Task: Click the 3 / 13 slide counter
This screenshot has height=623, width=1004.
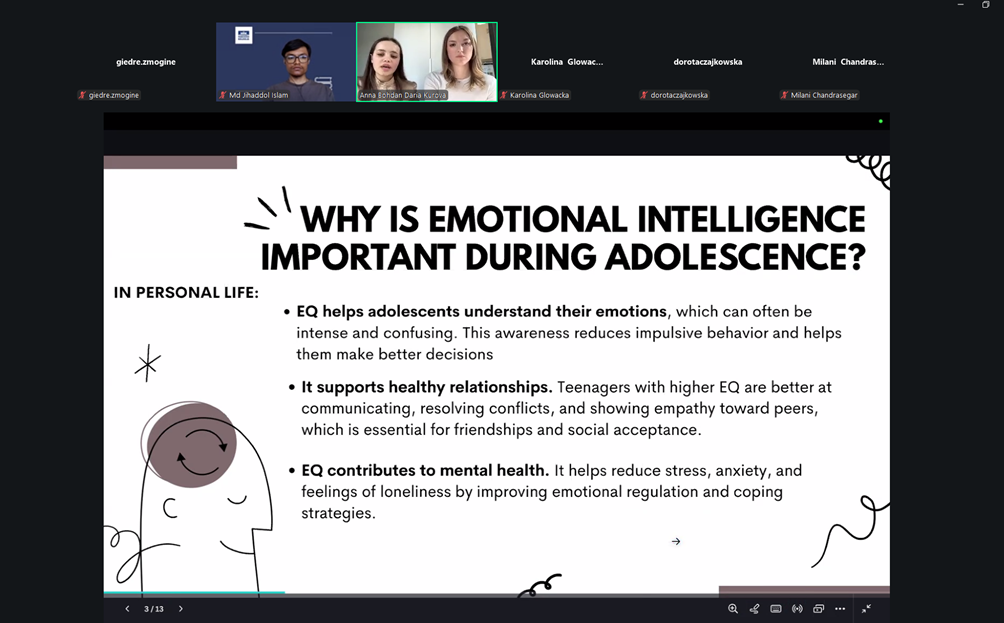Action: (153, 609)
